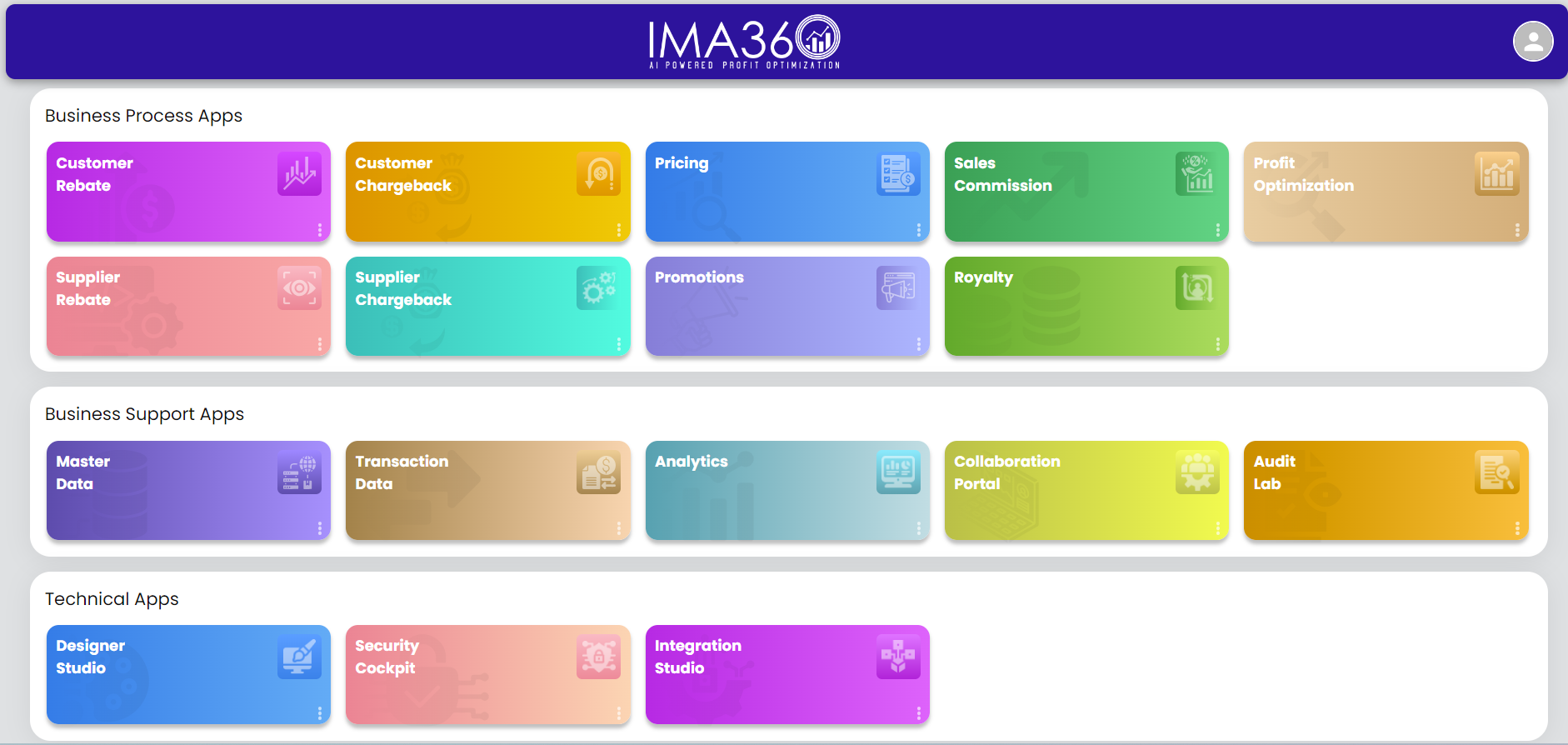Open the Designer Studio three-dot menu
The width and height of the screenshot is (1568, 745).
point(319,713)
